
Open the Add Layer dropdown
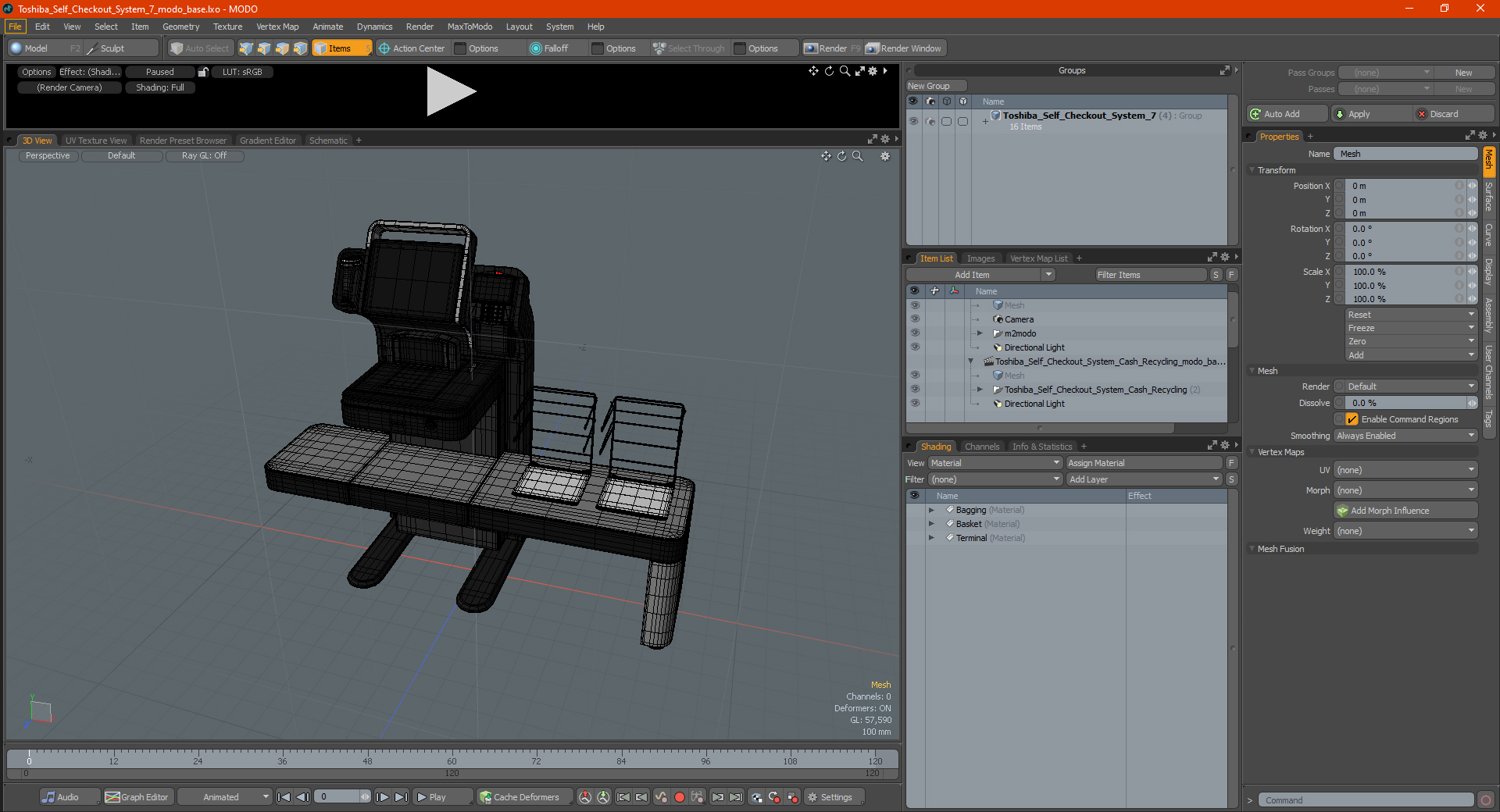[1144, 479]
